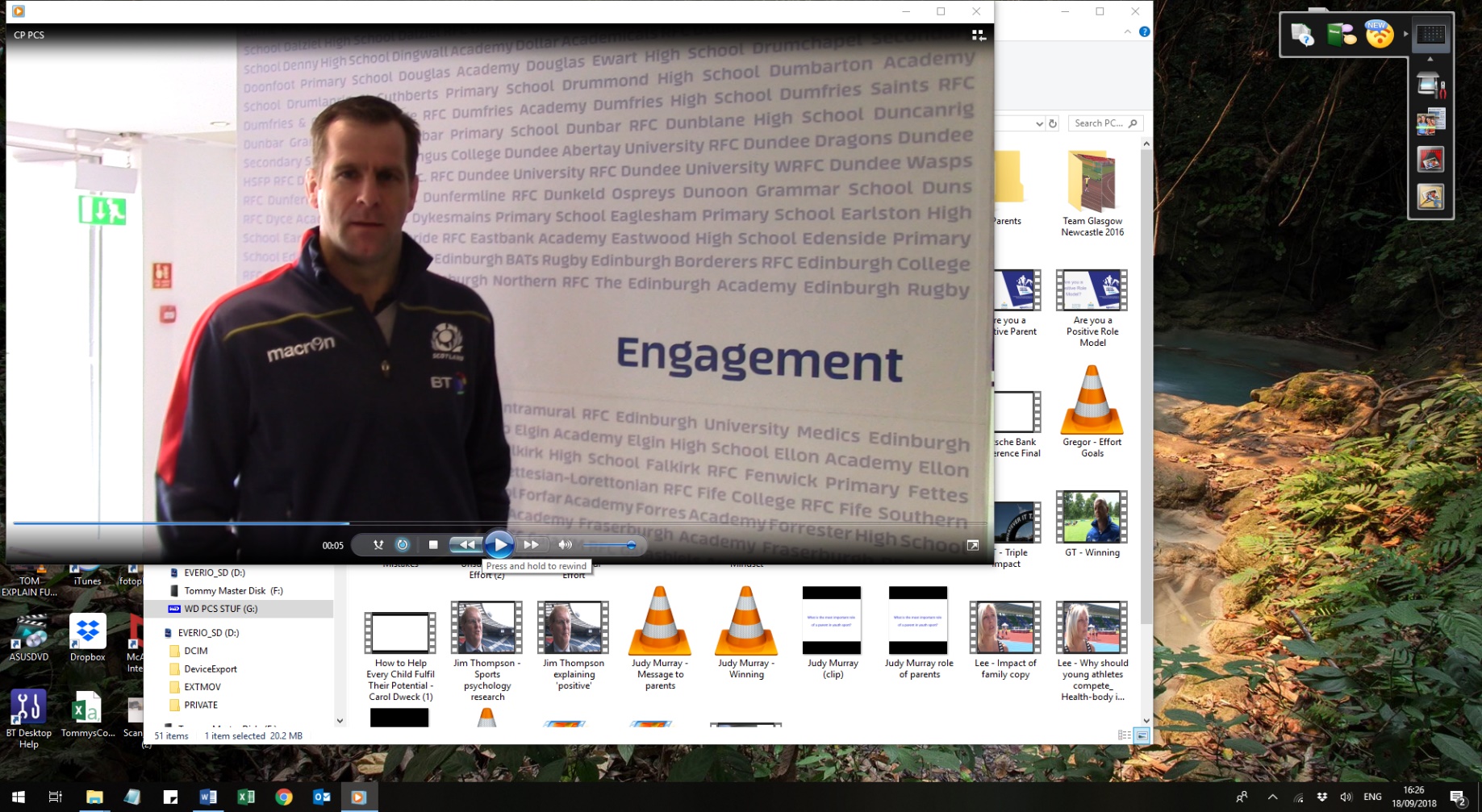This screenshot has height=812, width=1482.
Task: Open the photo scan utility icon
Action: coord(1430,122)
